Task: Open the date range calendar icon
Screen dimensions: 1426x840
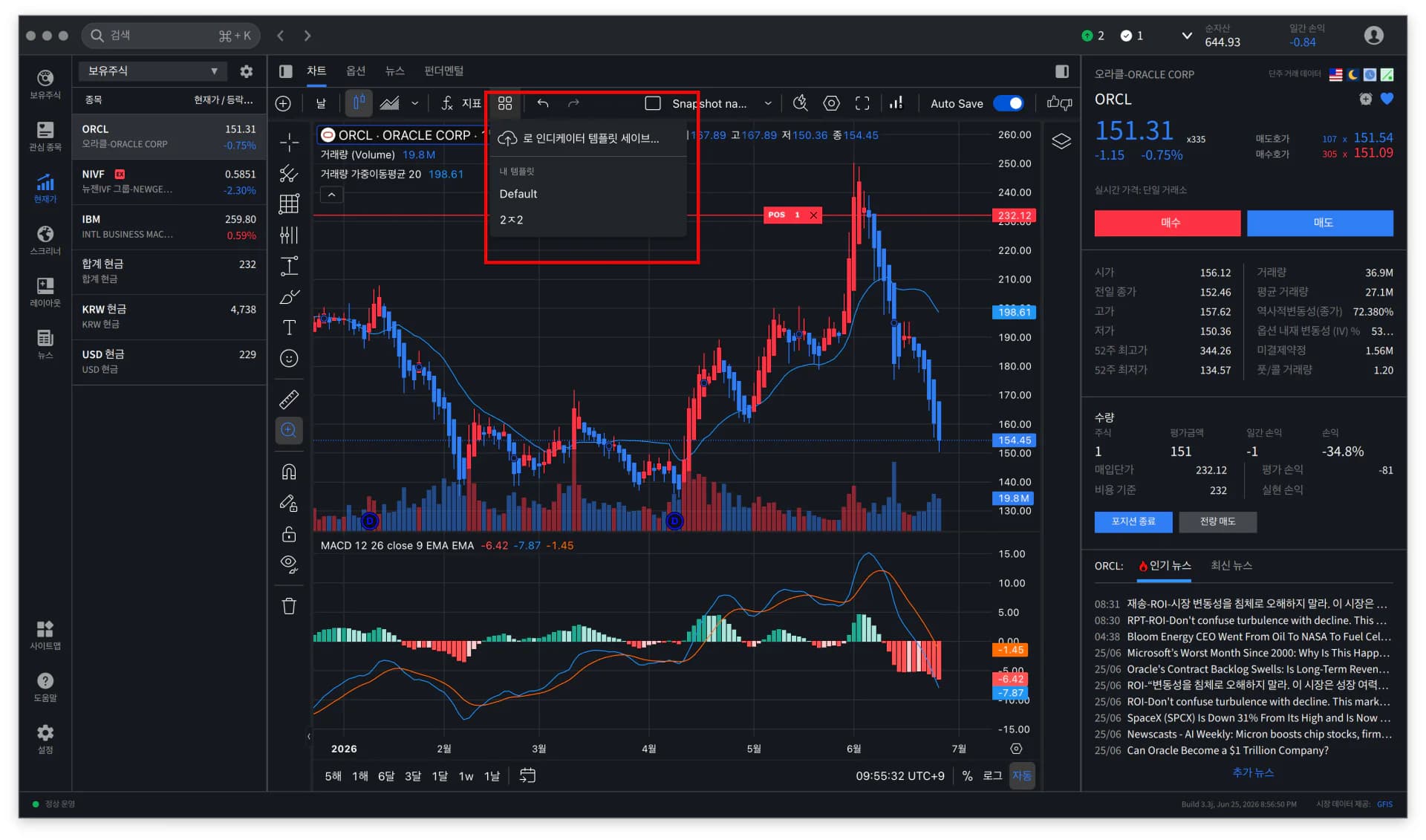Action: pyautogui.click(x=527, y=775)
